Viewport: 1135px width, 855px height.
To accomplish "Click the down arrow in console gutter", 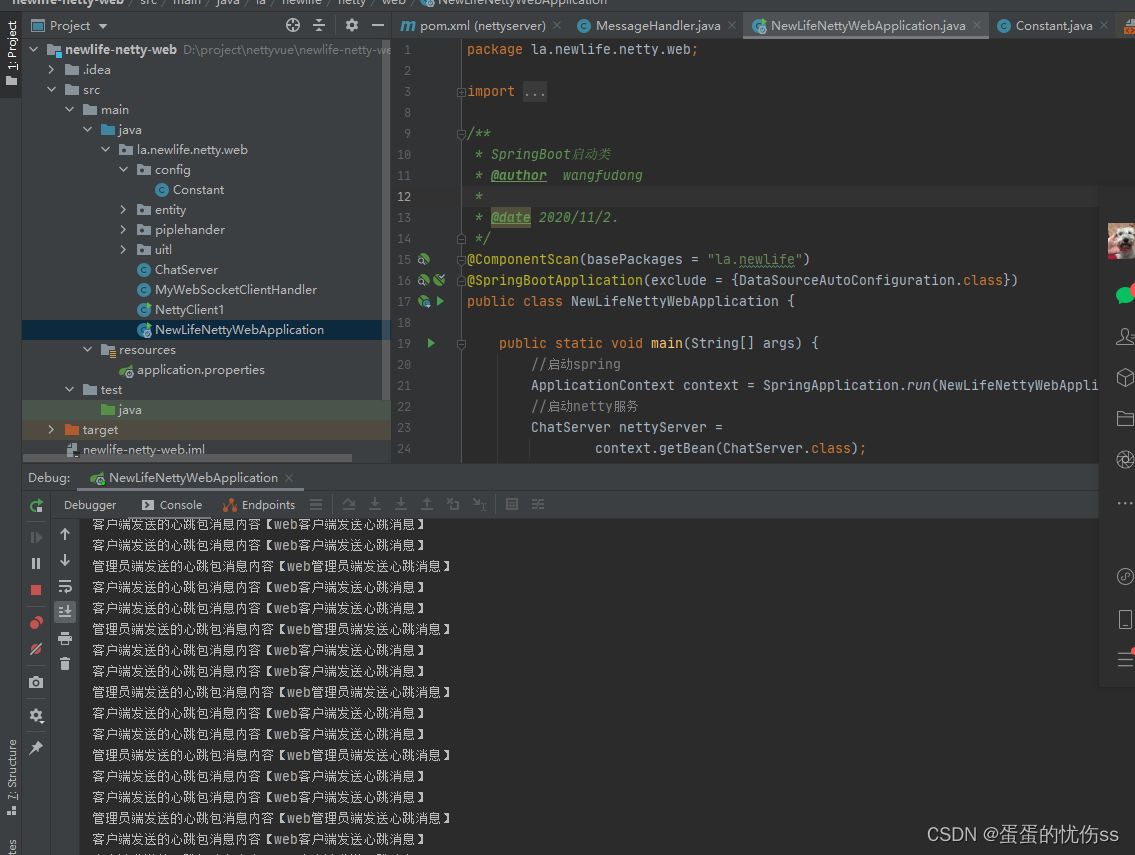I will pyautogui.click(x=65, y=560).
